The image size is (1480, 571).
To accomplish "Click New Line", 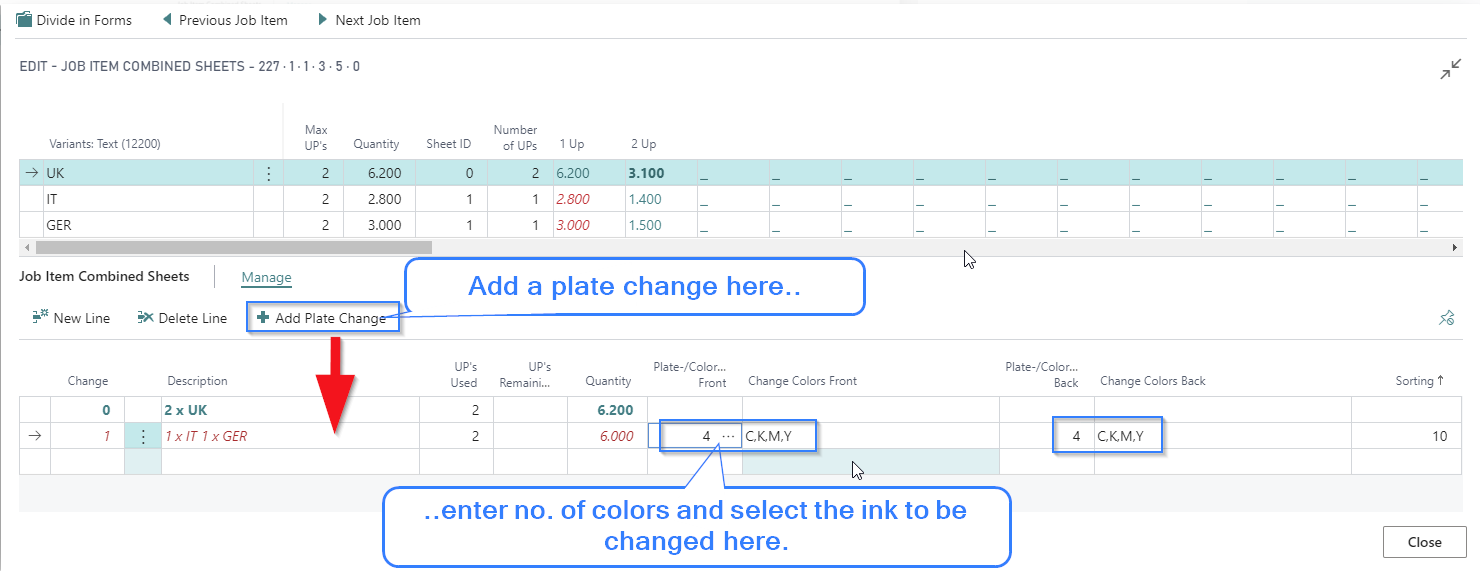I will [x=71, y=318].
